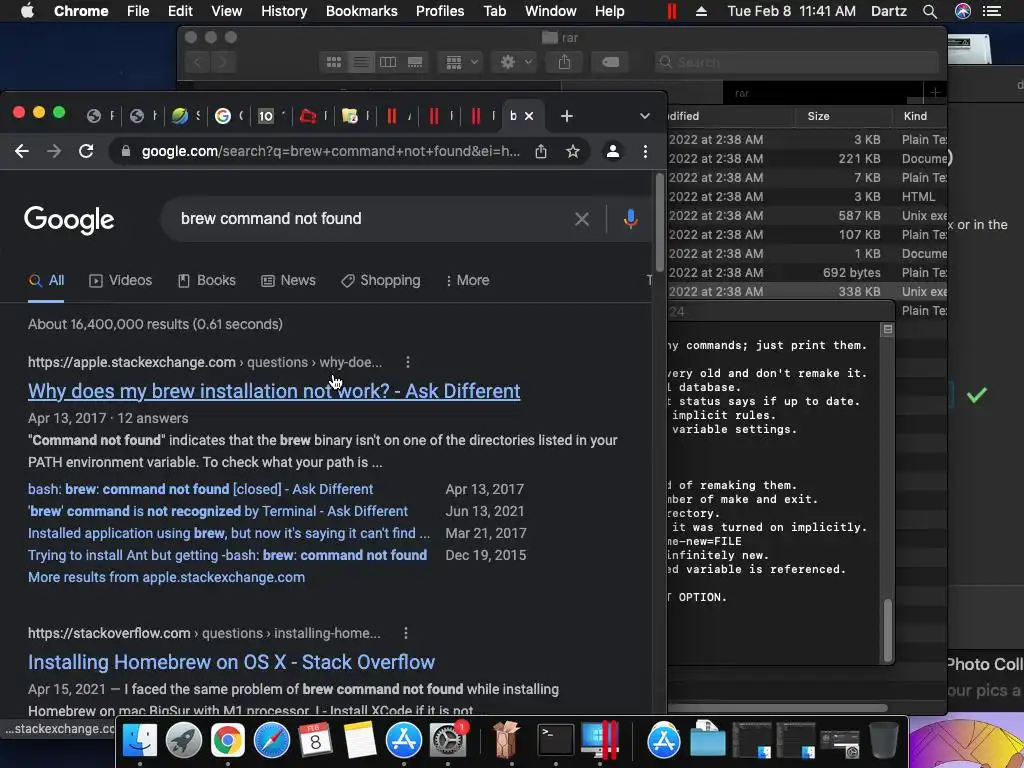This screenshot has height=768, width=1024.
Task: Open a new Chrome tab
Action: tap(566, 116)
